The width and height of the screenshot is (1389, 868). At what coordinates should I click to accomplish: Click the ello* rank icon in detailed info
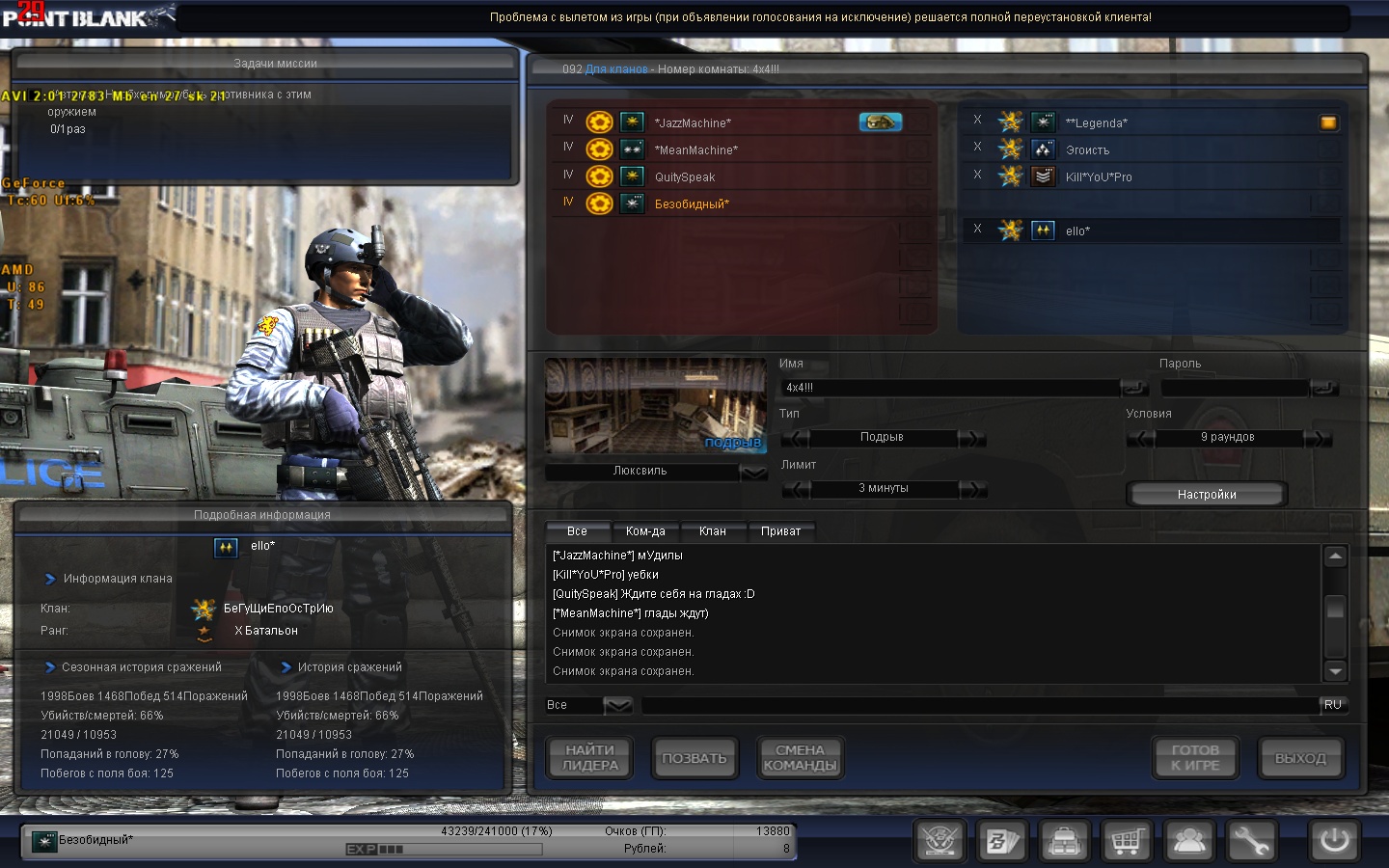pos(226,547)
